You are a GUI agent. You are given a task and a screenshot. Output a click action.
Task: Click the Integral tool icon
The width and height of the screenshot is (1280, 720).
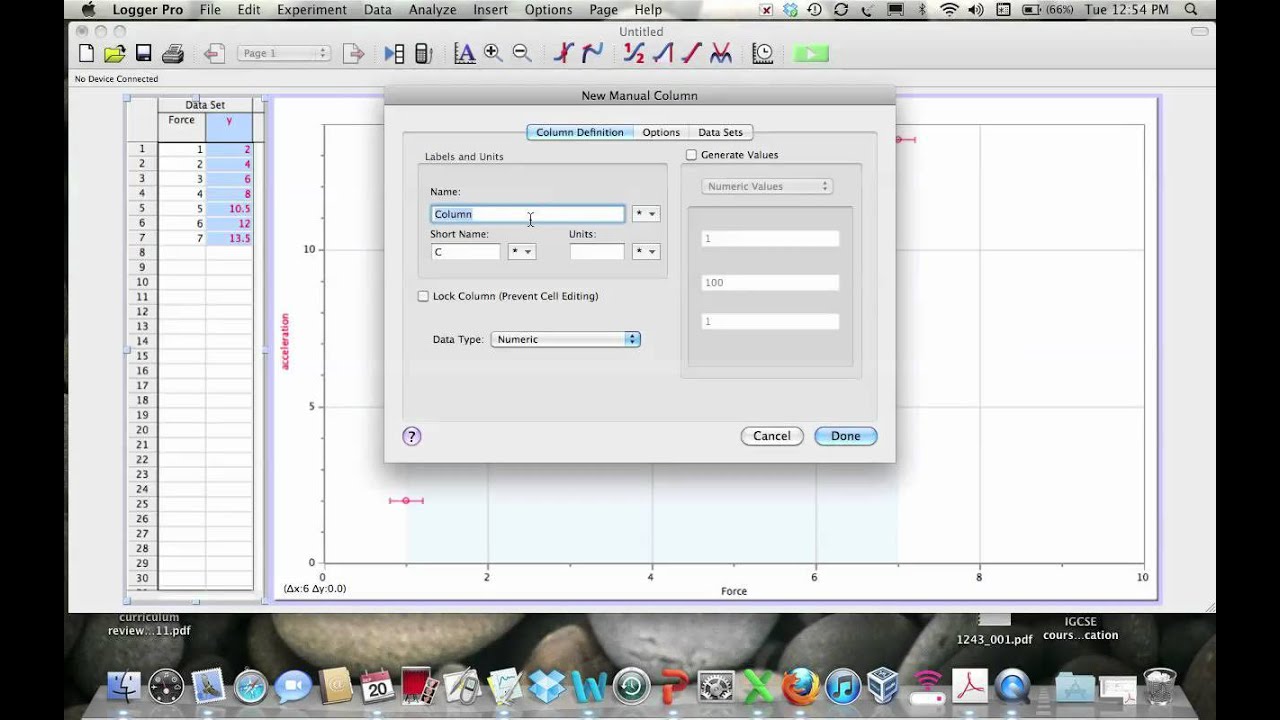point(662,54)
